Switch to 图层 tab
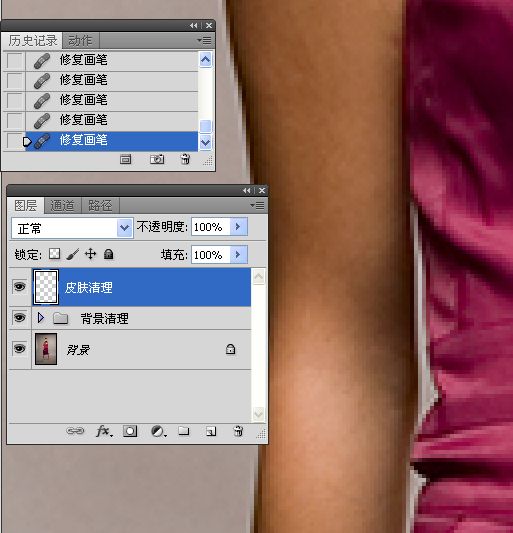513x533 pixels. point(26,205)
